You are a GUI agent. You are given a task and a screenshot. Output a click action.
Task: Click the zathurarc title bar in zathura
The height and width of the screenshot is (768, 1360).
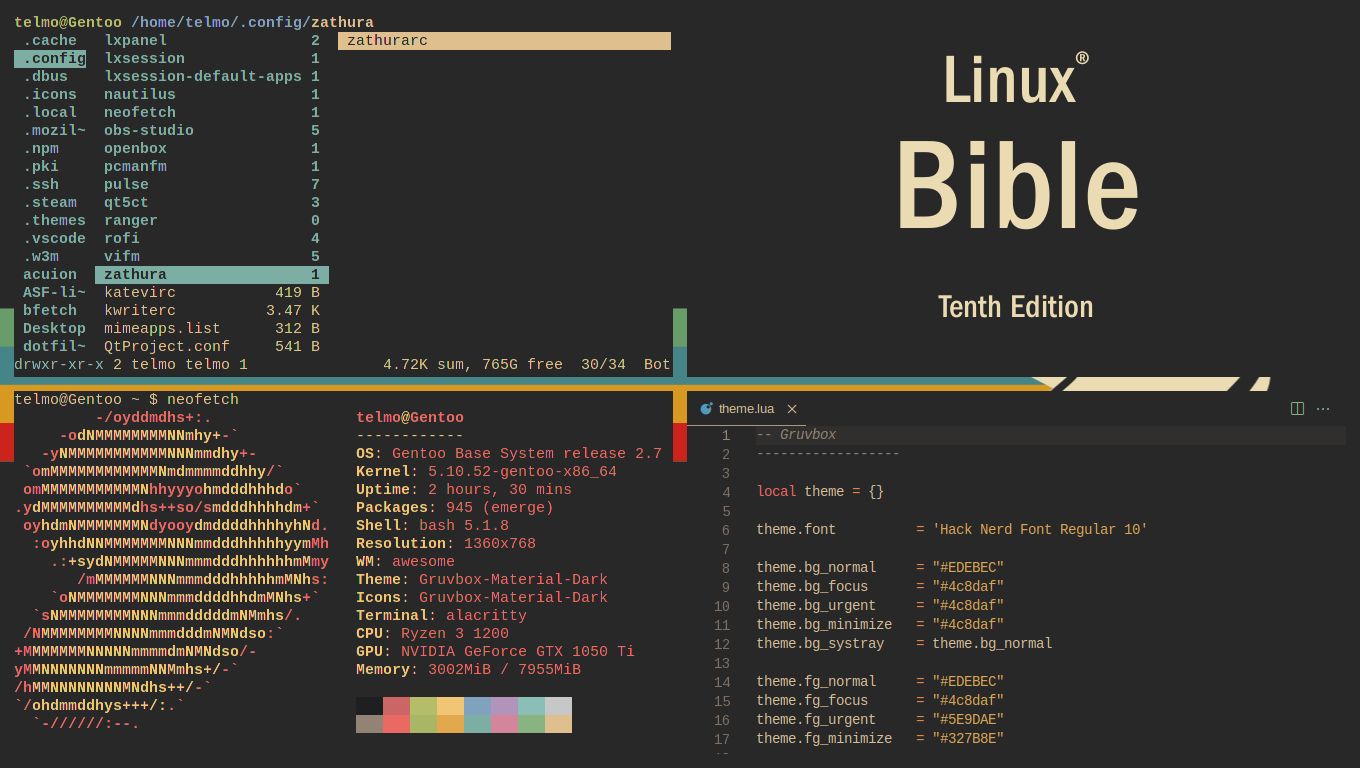pos(504,40)
